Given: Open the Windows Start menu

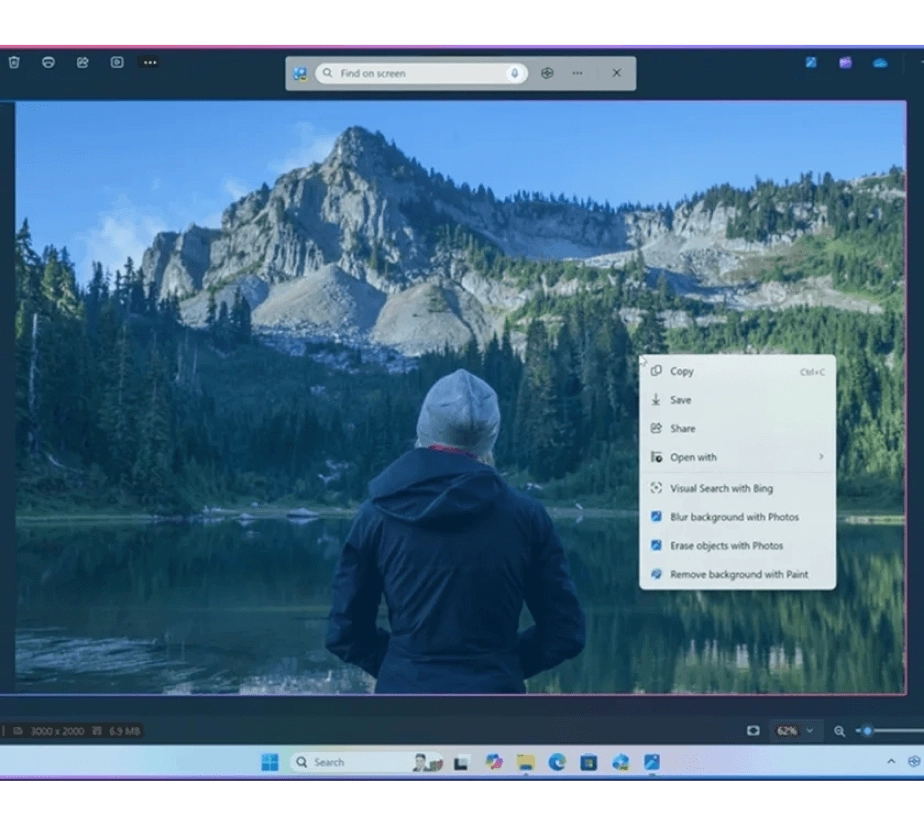Looking at the screenshot, I should 270,762.
